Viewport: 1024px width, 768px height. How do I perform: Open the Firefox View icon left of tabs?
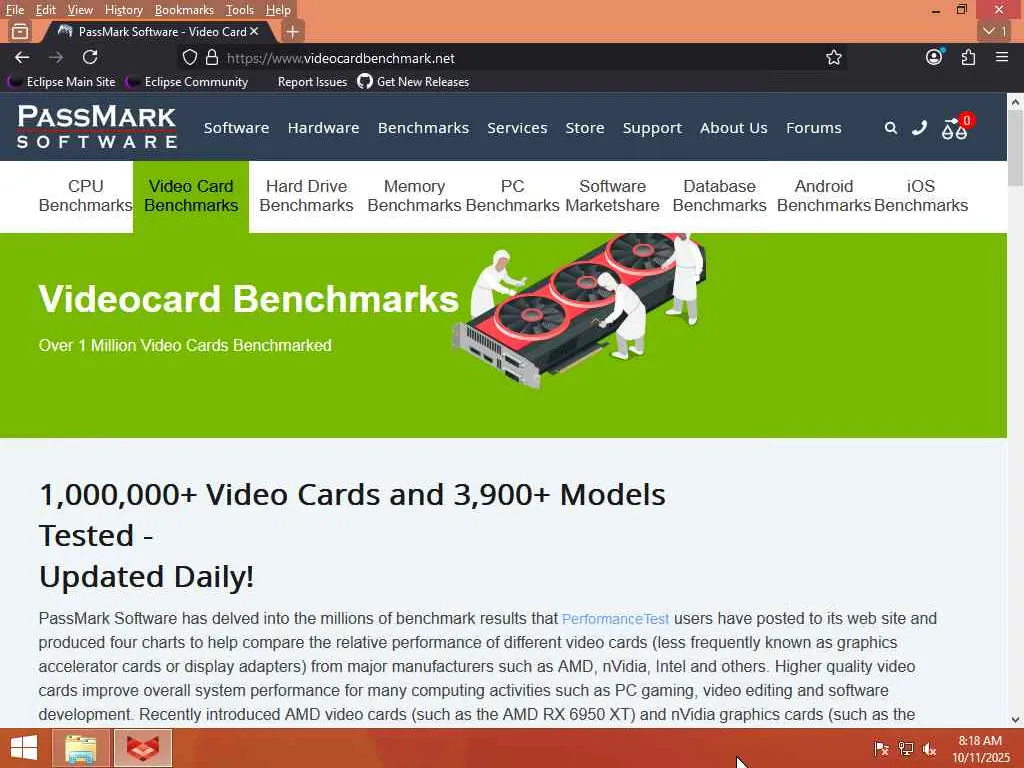click(x=20, y=31)
